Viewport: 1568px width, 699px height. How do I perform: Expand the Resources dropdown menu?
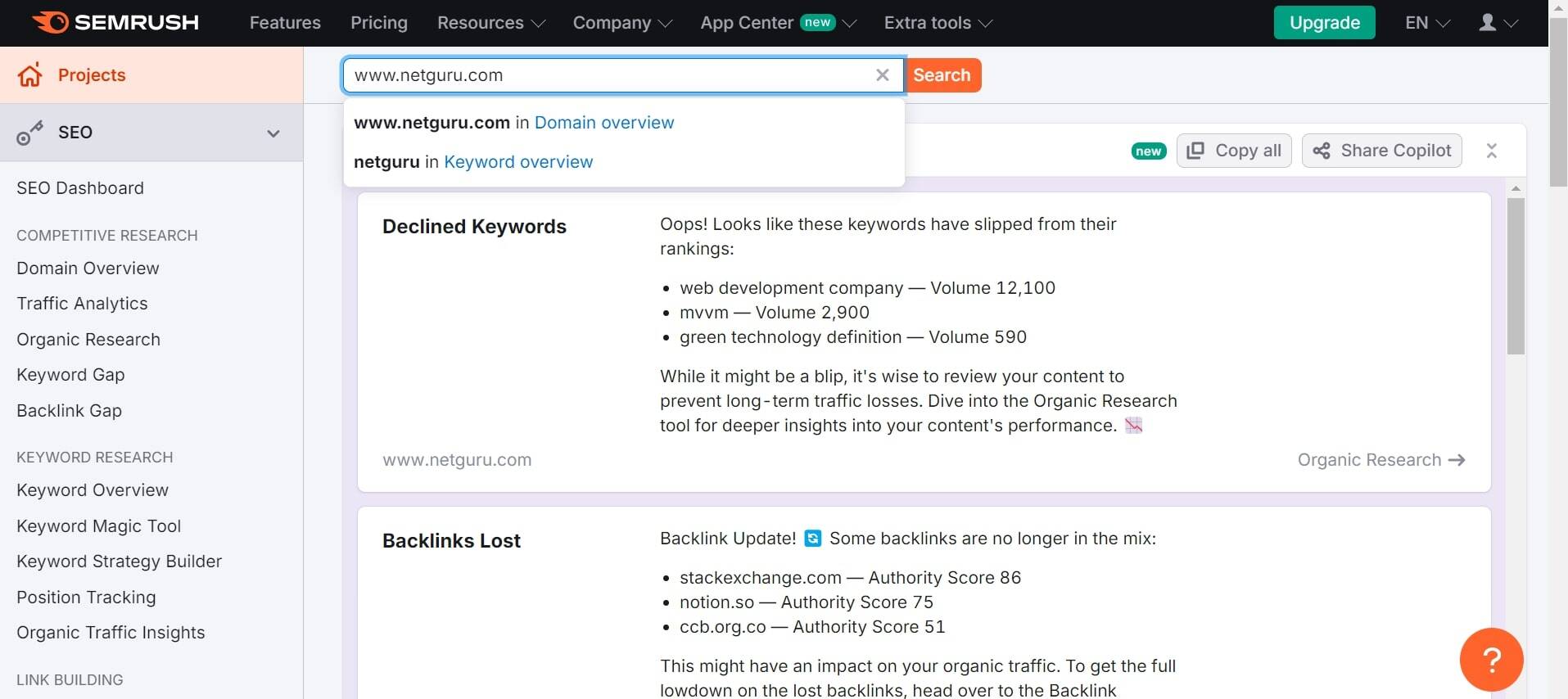pyautogui.click(x=490, y=23)
